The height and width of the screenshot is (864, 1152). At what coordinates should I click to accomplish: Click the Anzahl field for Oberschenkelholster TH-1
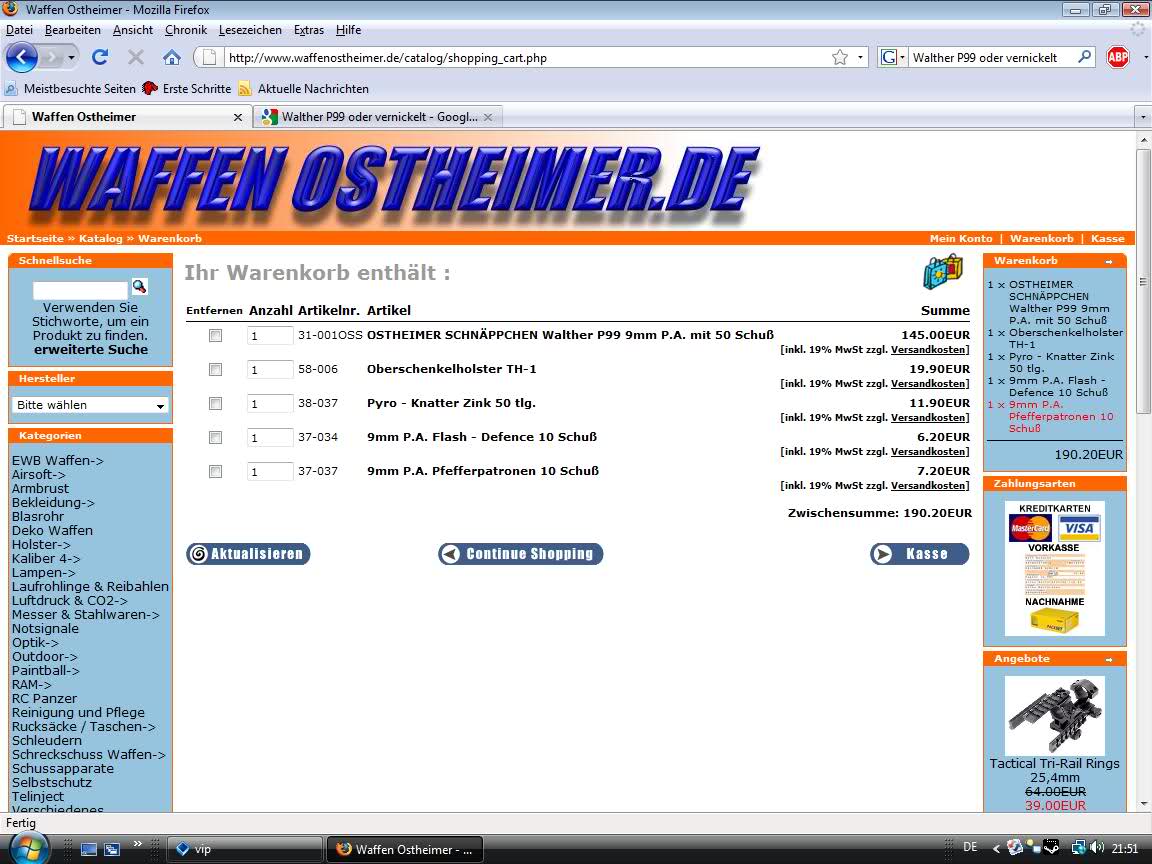point(270,370)
